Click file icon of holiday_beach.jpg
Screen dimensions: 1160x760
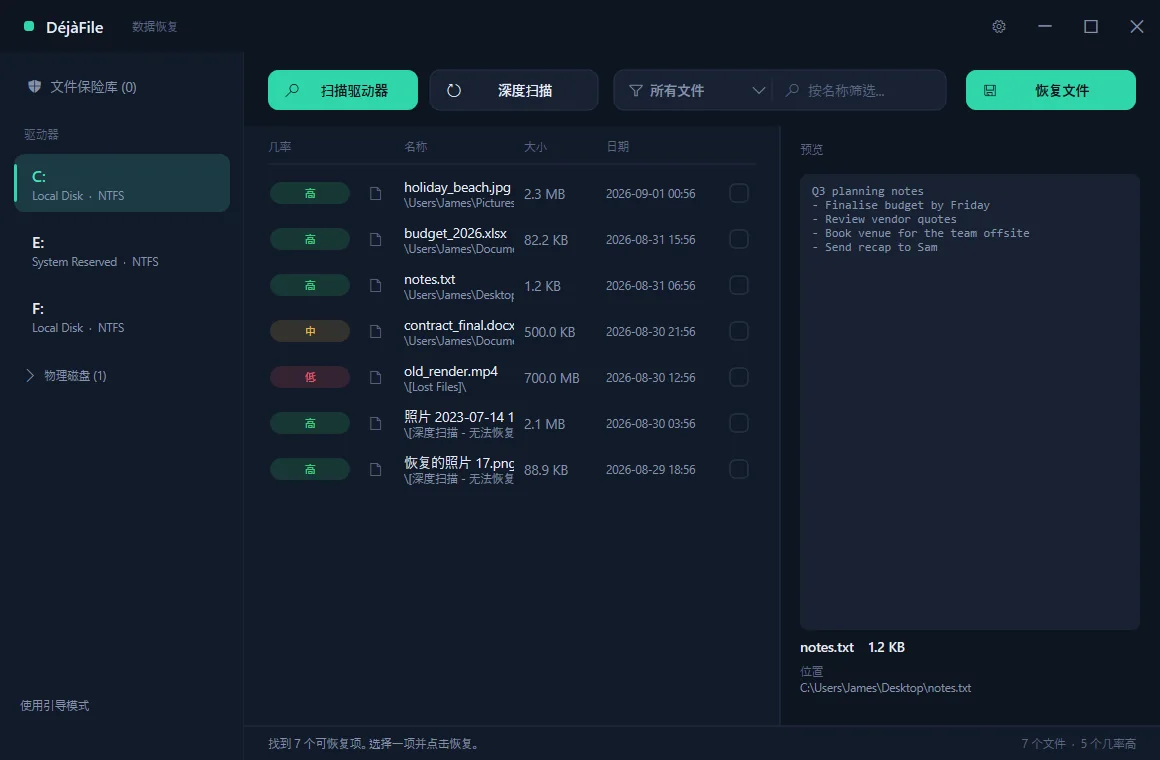pyautogui.click(x=376, y=194)
